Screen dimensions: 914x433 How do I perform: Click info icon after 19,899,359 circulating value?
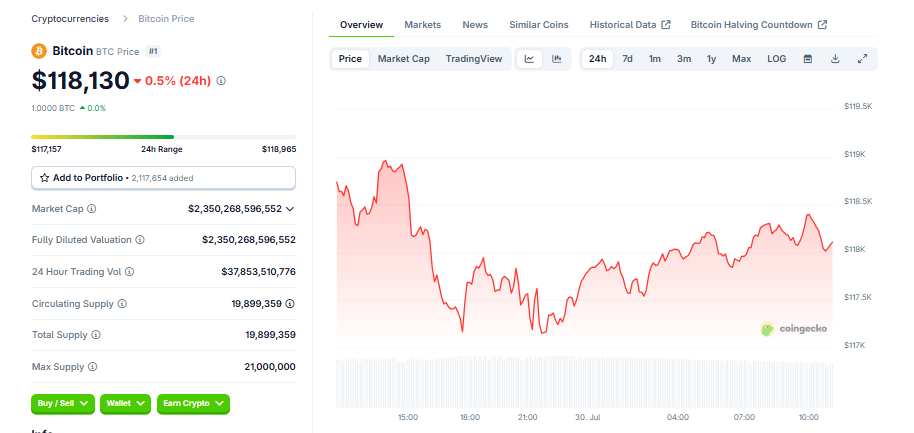[290, 304]
